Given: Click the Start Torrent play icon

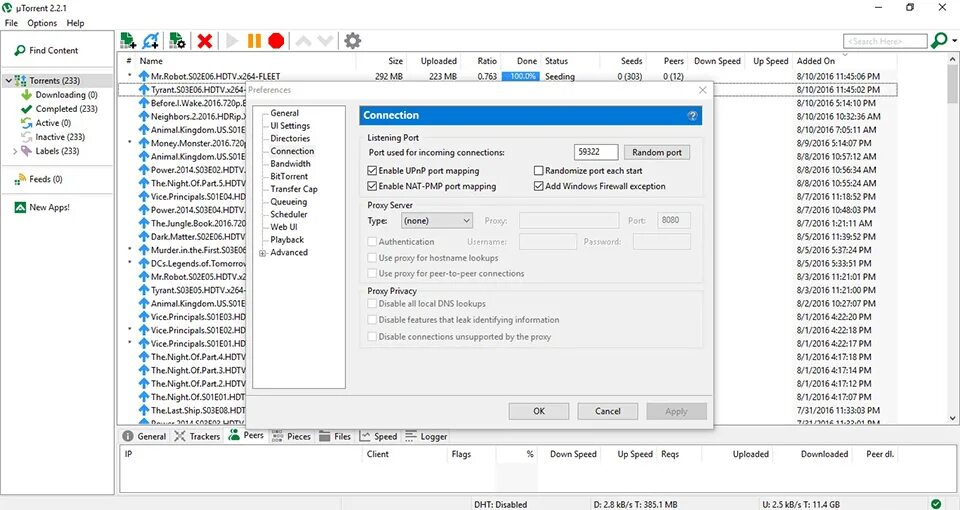Looking at the screenshot, I should click(232, 41).
